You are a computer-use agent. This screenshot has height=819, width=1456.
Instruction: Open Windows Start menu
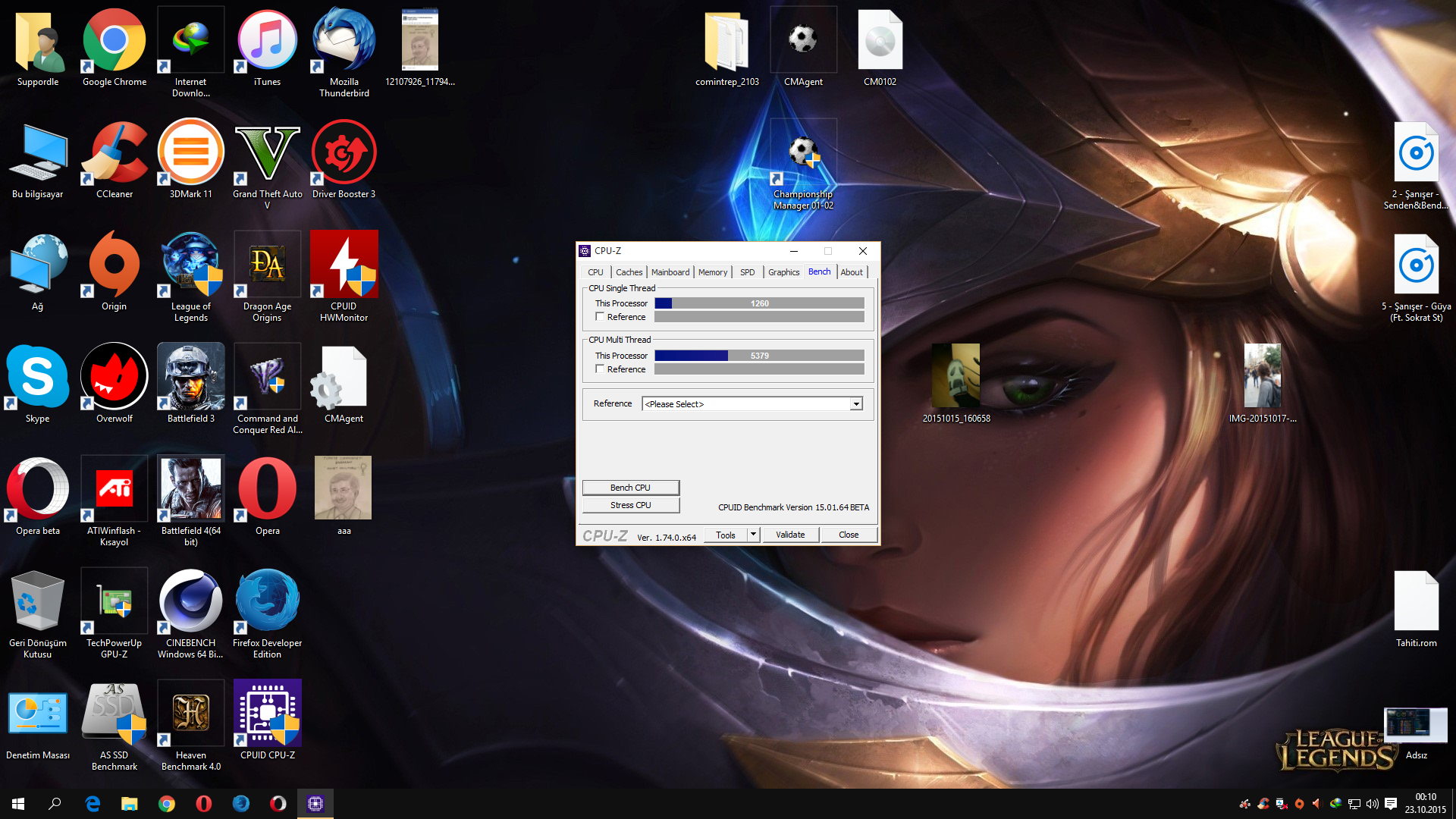[18, 804]
